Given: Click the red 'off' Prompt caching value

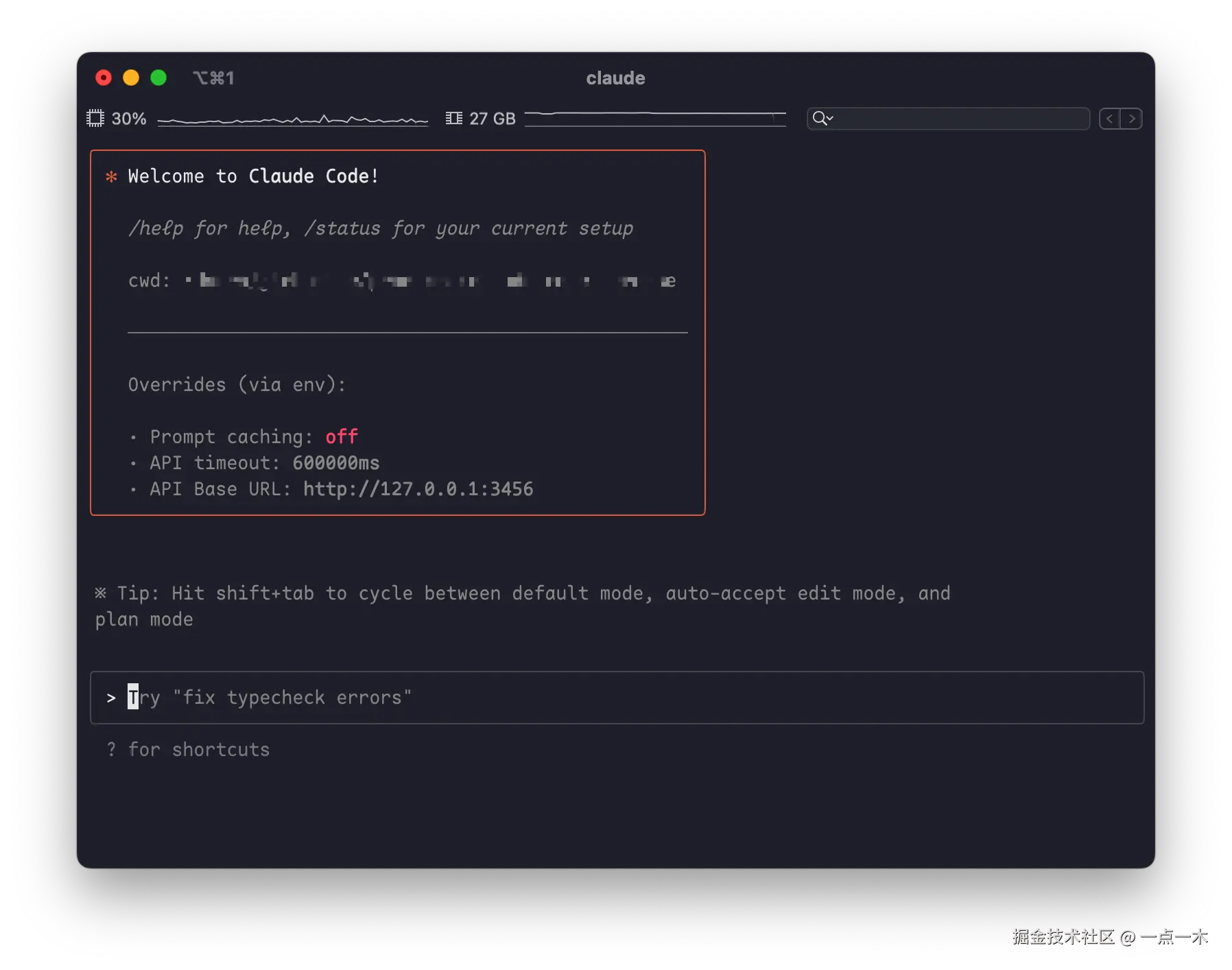Looking at the screenshot, I should 341,436.
